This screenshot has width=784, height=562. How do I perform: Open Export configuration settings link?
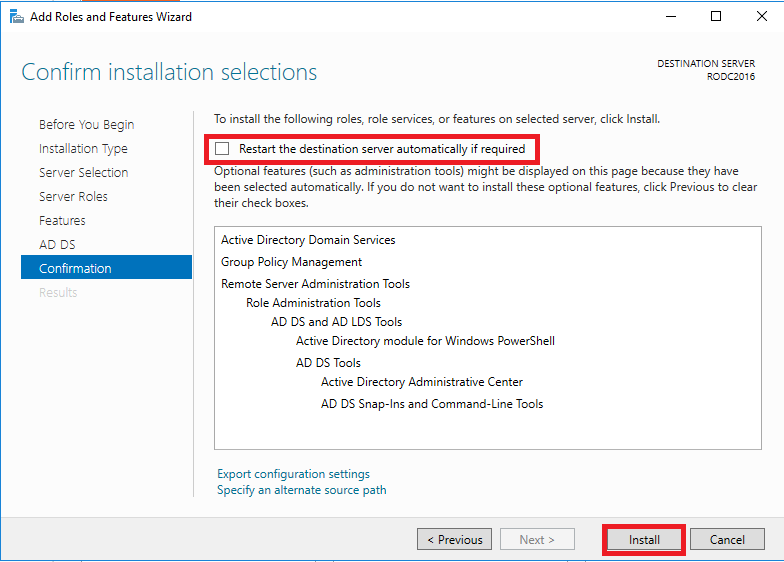click(294, 474)
